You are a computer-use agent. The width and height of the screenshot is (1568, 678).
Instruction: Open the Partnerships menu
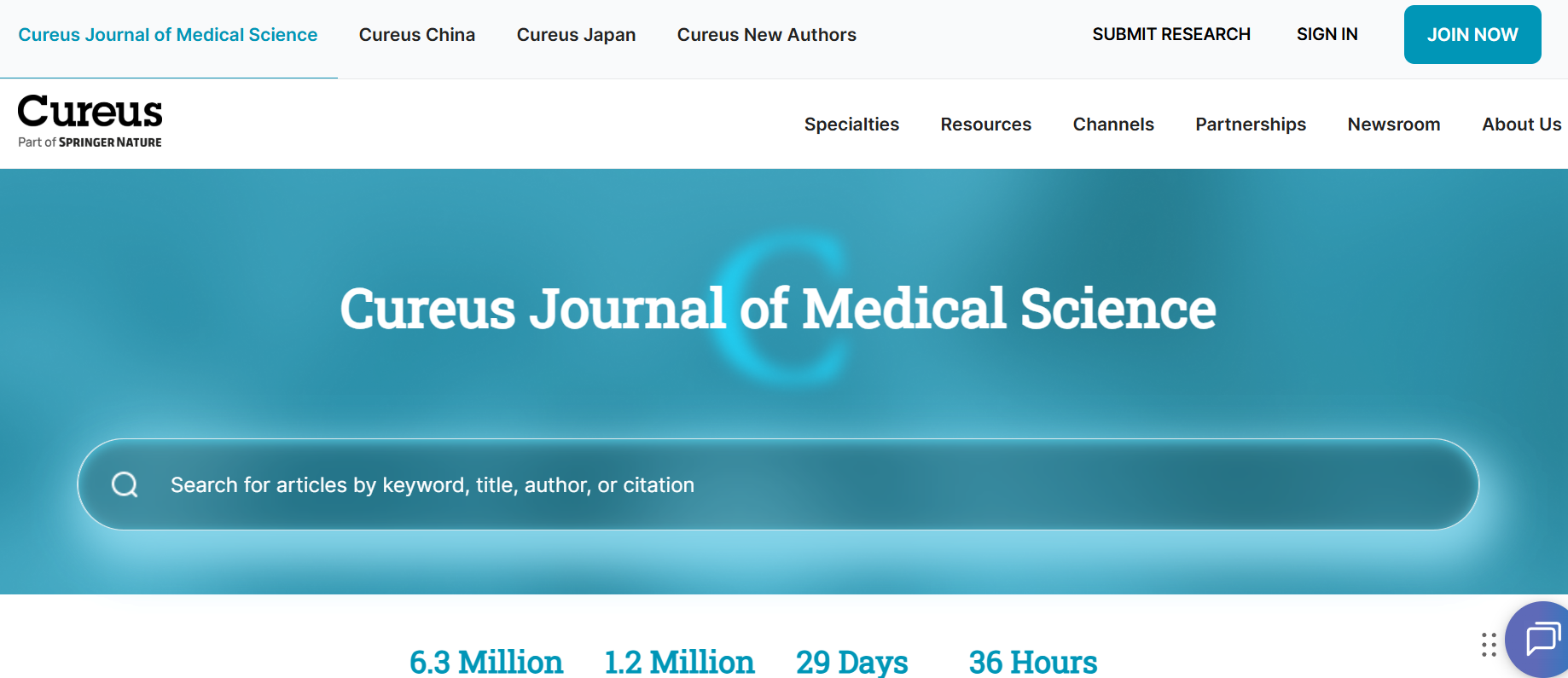pyautogui.click(x=1250, y=125)
